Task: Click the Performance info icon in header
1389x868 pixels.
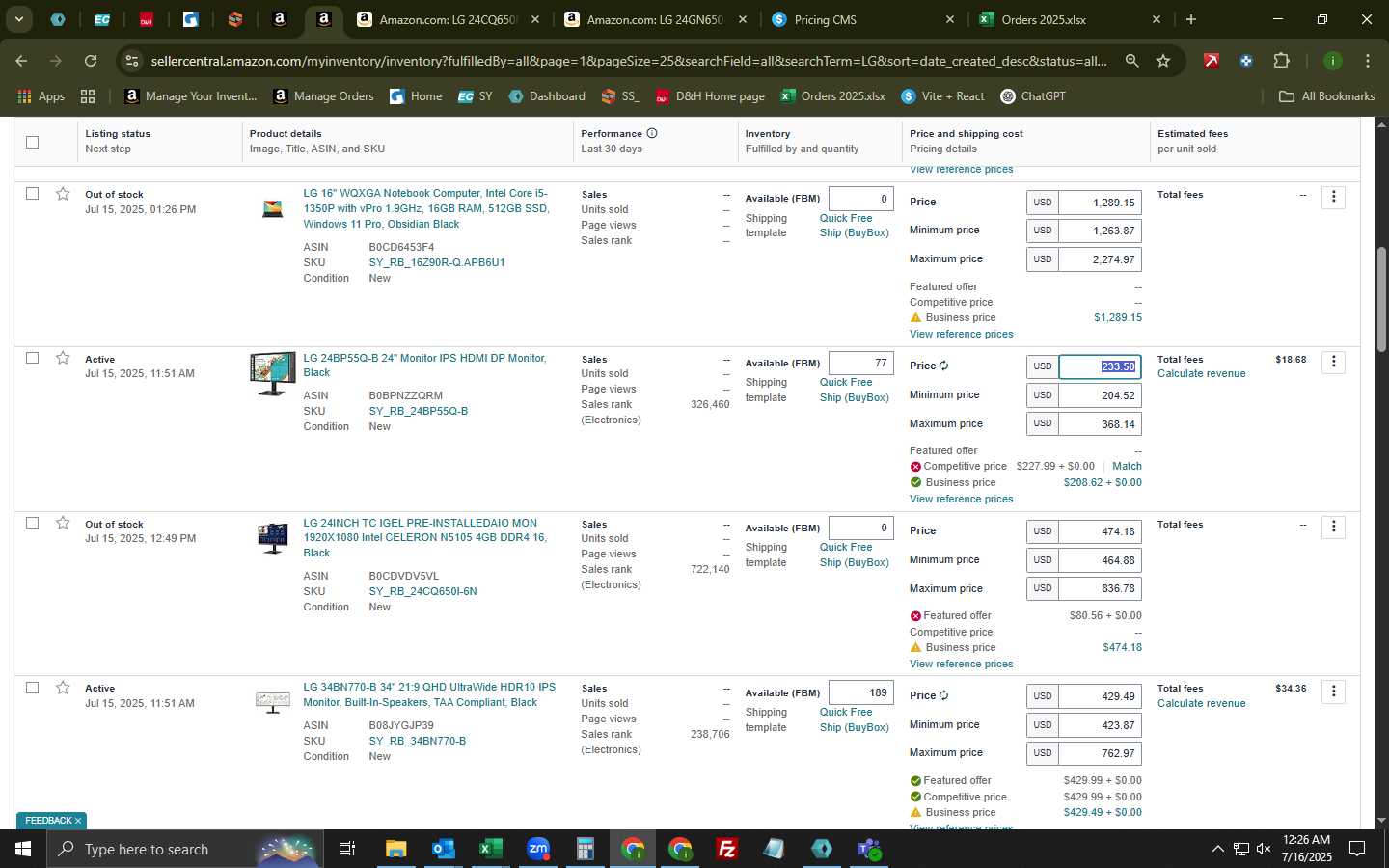Action: (652, 133)
